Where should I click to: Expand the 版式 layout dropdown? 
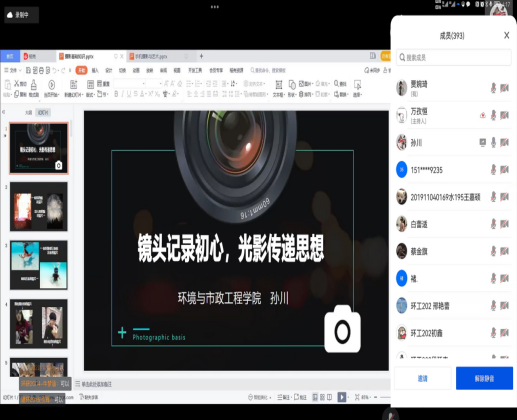point(91,95)
